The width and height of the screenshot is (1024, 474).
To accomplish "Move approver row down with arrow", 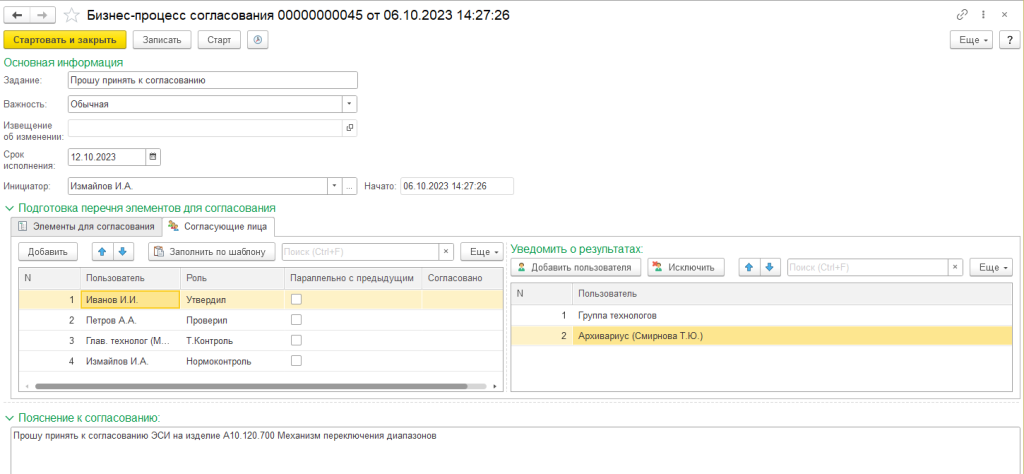I will [x=122, y=252].
